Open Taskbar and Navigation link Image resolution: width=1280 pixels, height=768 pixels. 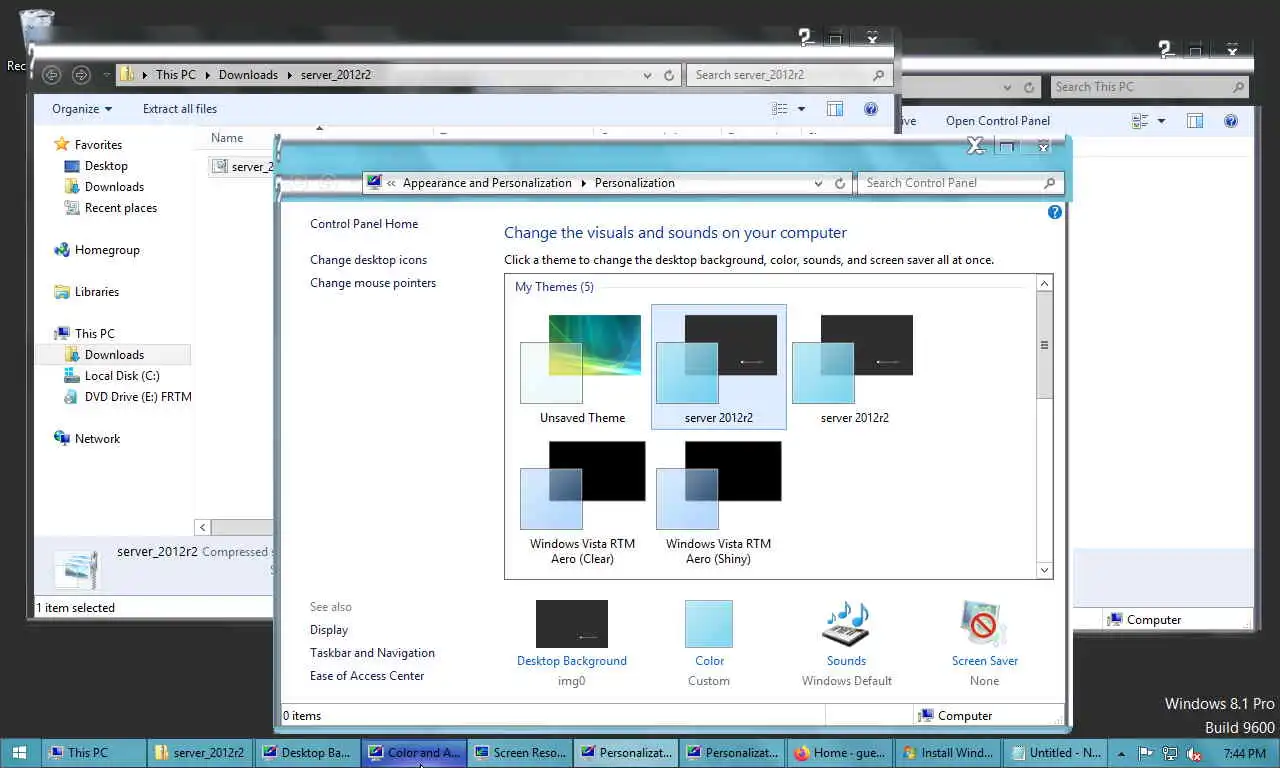pos(372,653)
